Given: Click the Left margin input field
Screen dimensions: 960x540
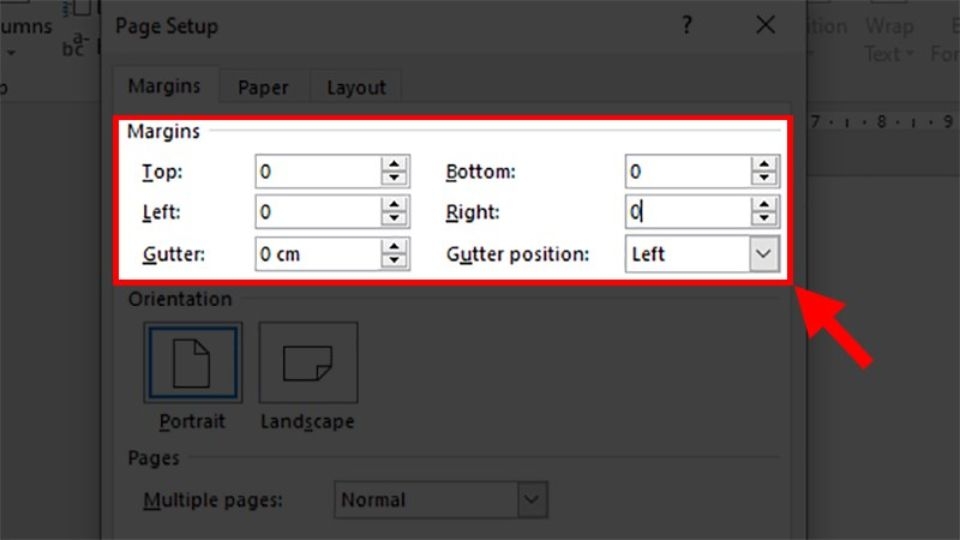Looking at the screenshot, I should [x=317, y=212].
